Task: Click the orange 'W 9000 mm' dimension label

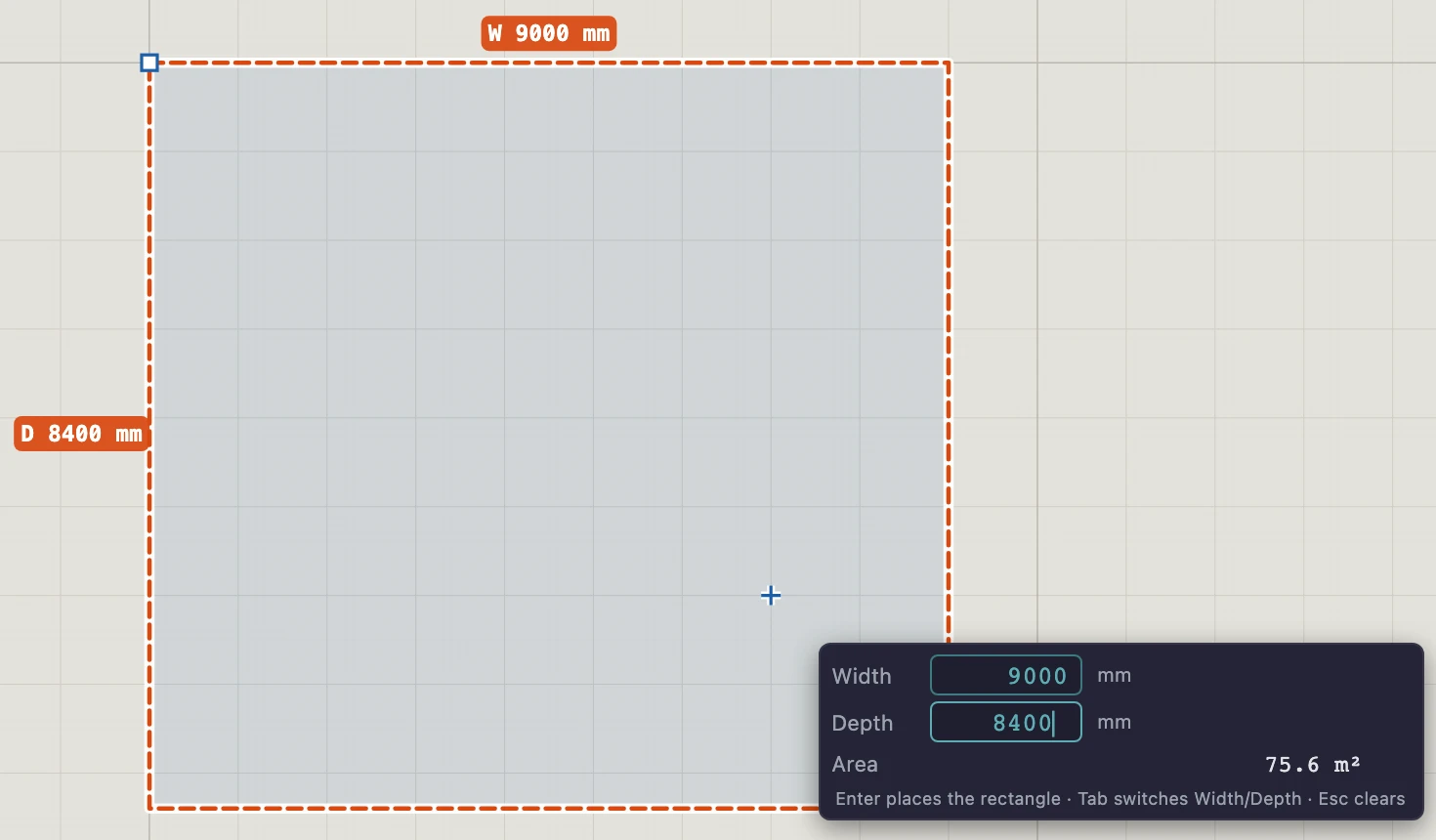Action: click(549, 33)
